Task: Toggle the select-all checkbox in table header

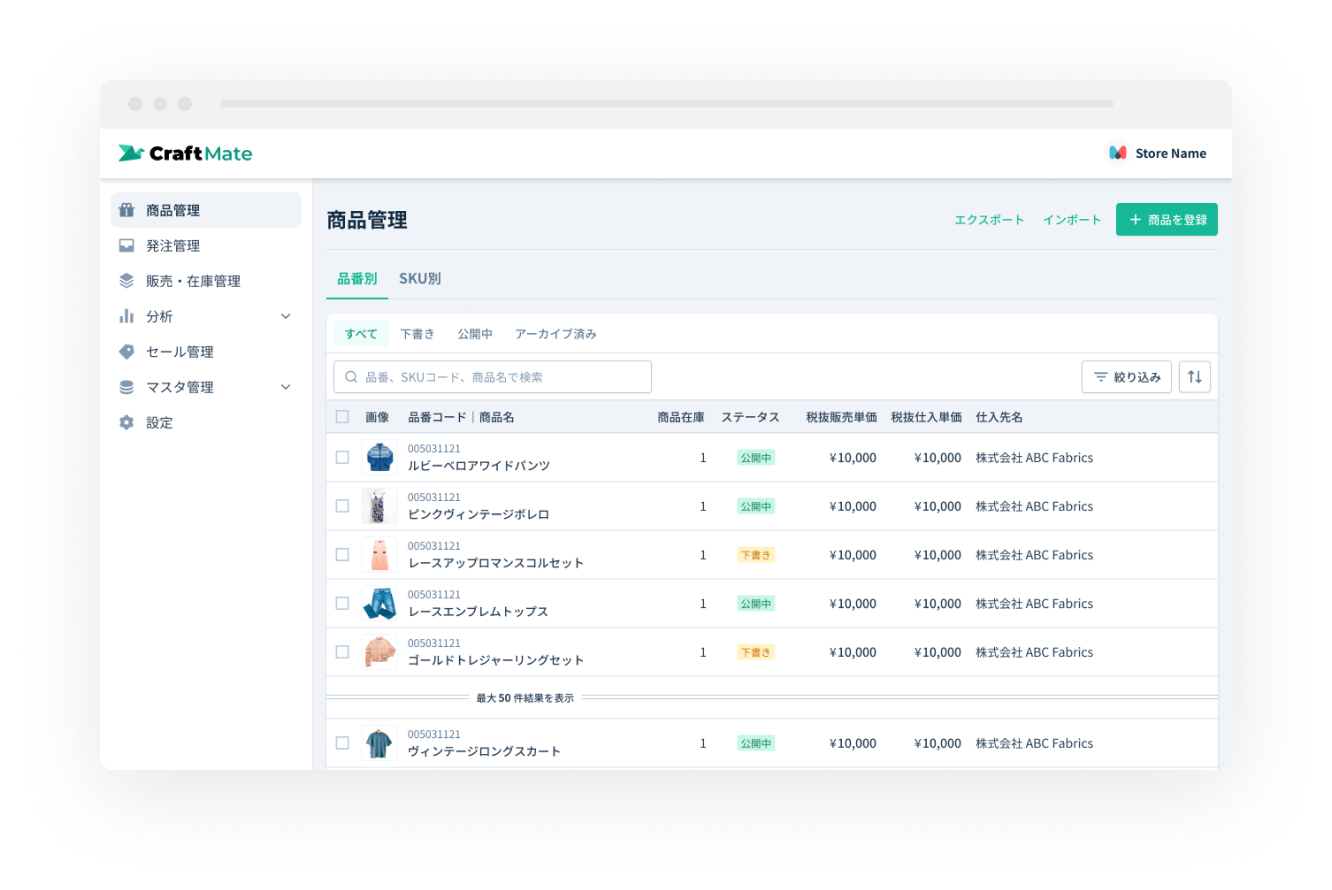Action: coord(342,417)
